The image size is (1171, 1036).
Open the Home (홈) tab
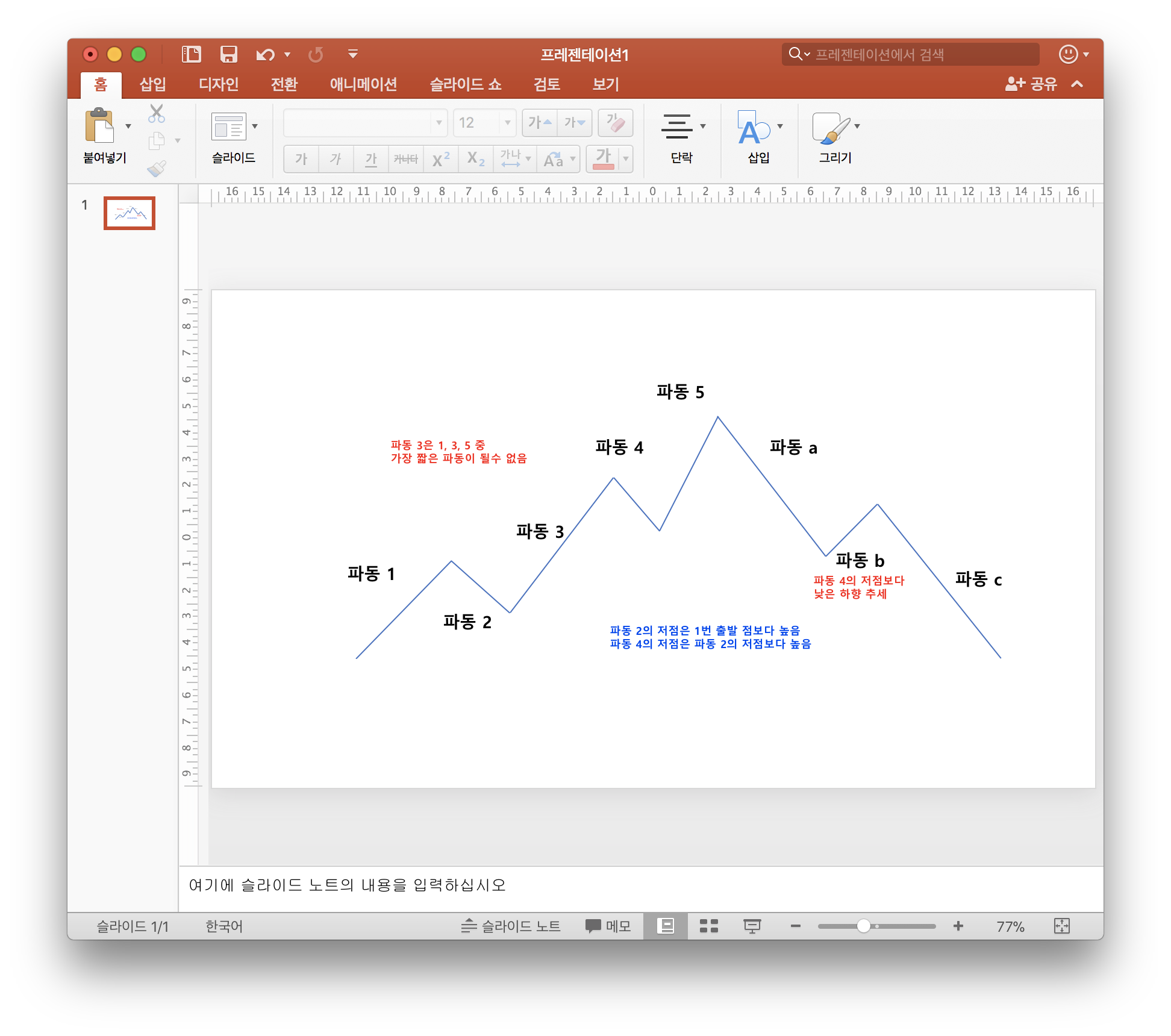coord(101,84)
